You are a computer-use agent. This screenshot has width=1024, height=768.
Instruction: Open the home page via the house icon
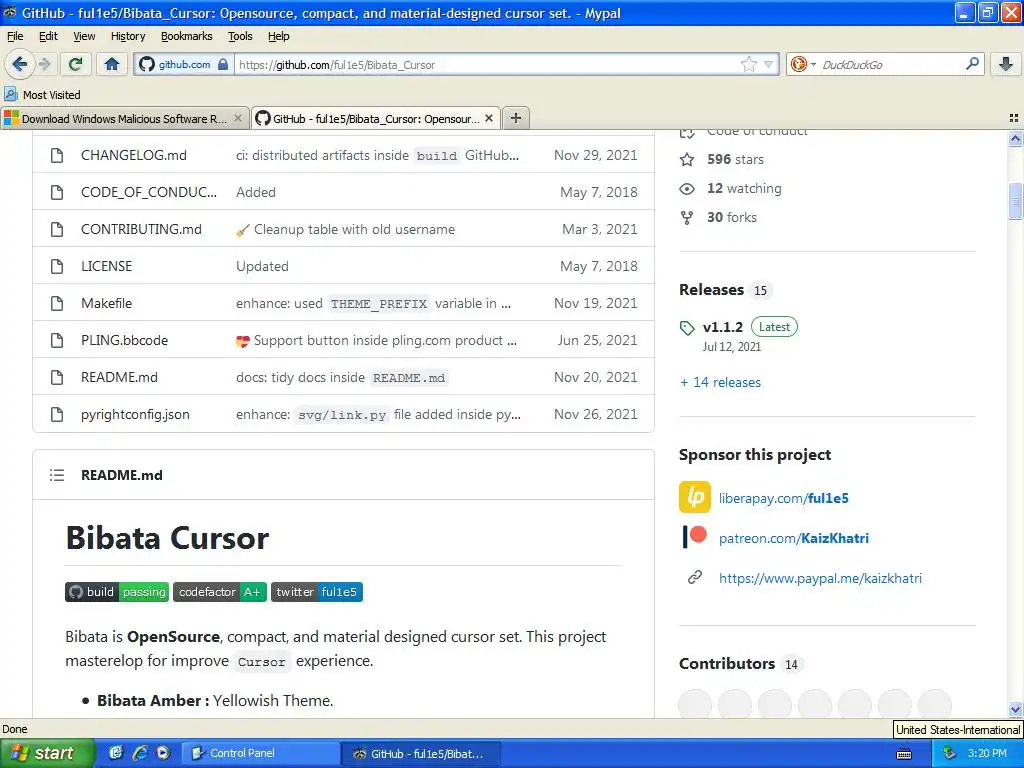(112, 64)
